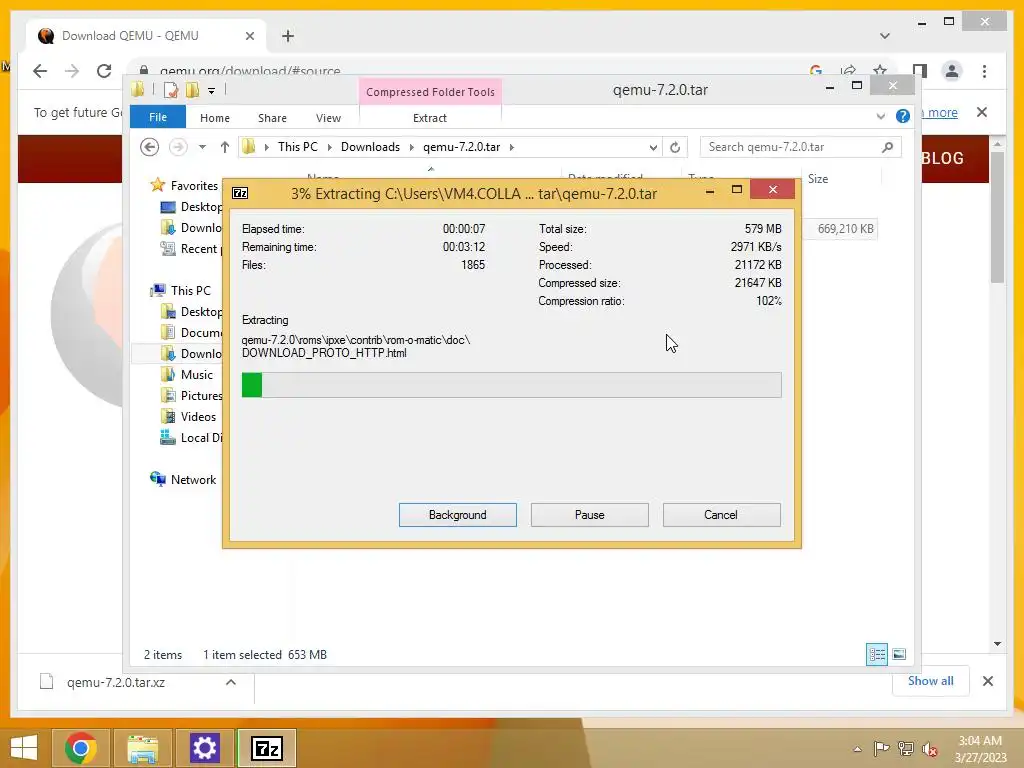This screenshot has height=768, width=1024.
Task: Select This PC in the navigation pane
Action: (x=191, y=291)
